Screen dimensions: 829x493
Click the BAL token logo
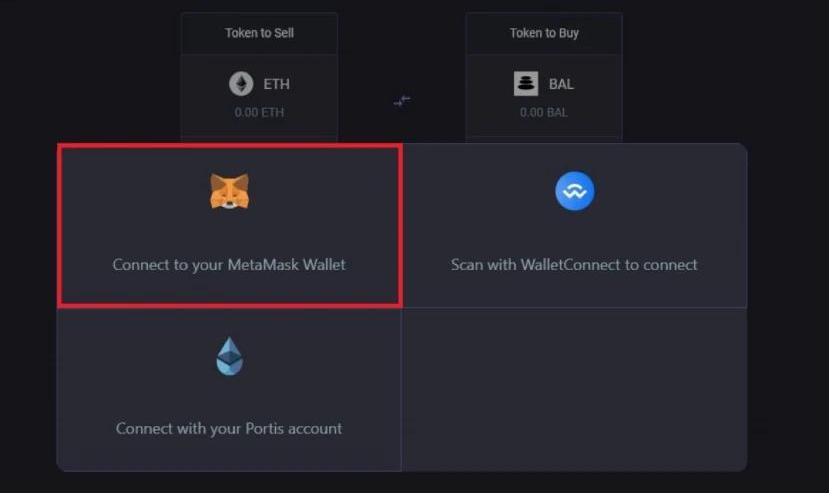[x=526, y=84]
